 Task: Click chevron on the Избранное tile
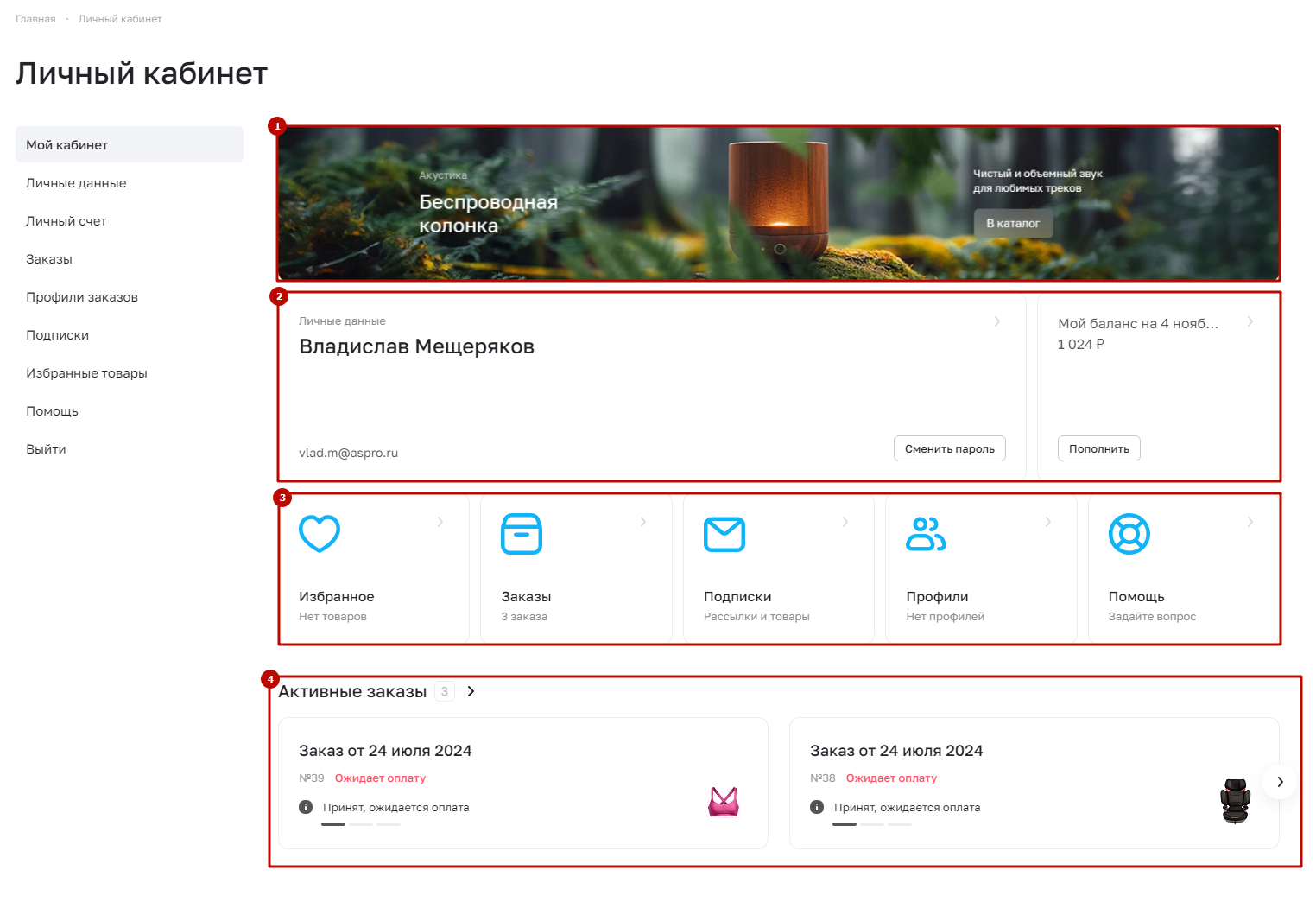pos(440,522)
